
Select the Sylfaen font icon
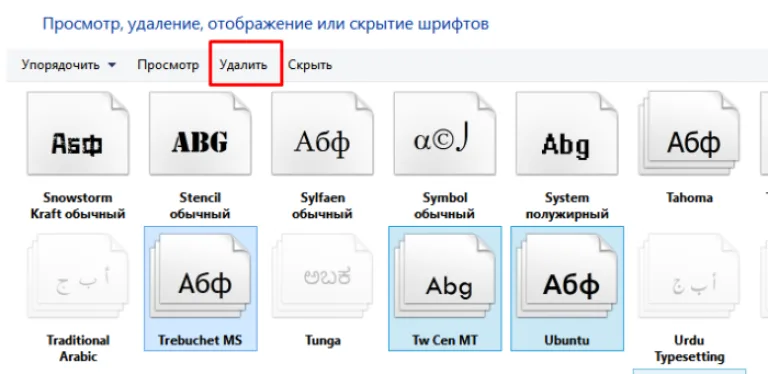coord(322,134)
